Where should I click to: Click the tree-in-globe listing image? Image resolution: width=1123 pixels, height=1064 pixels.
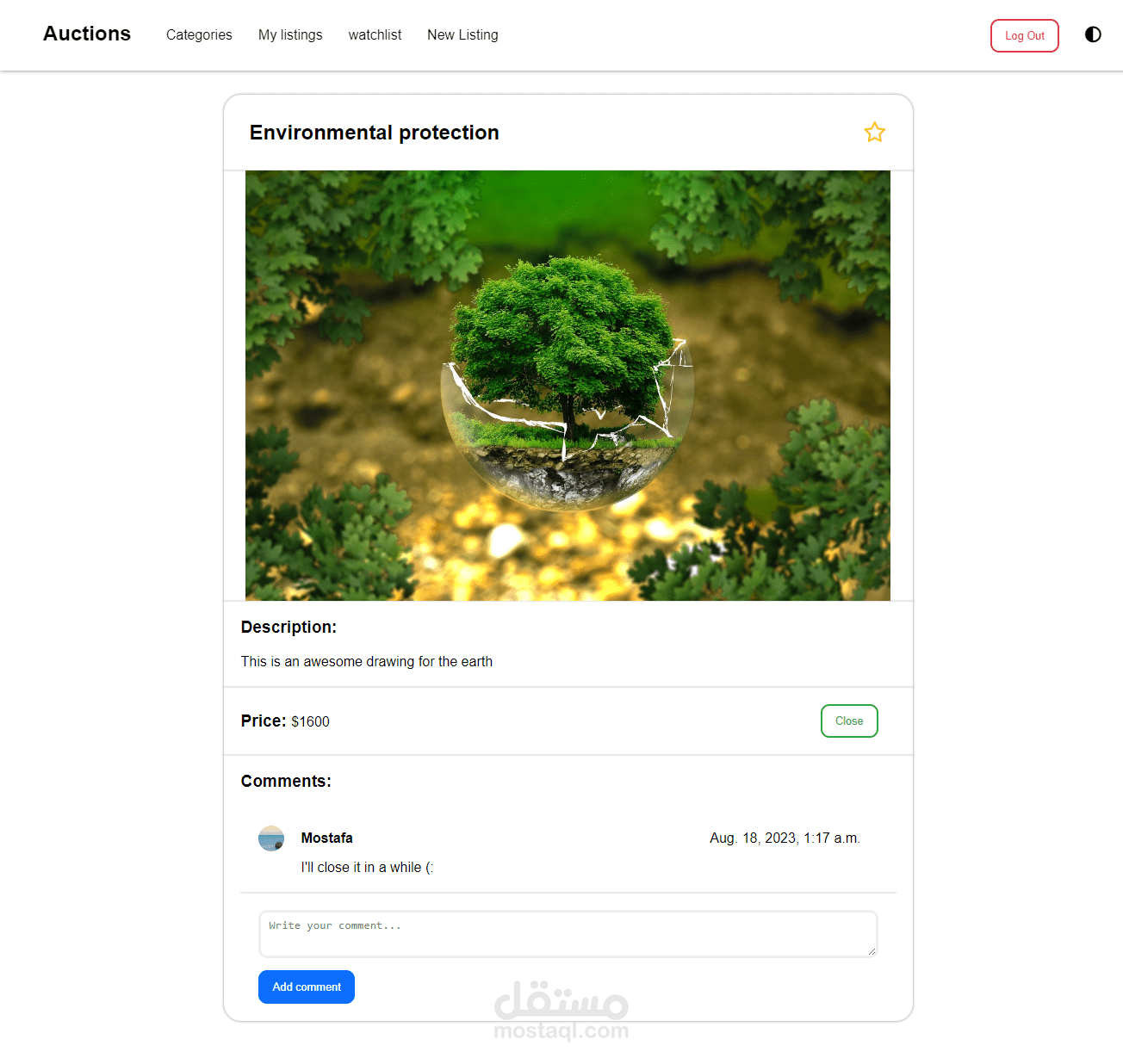tap(568, 386)
